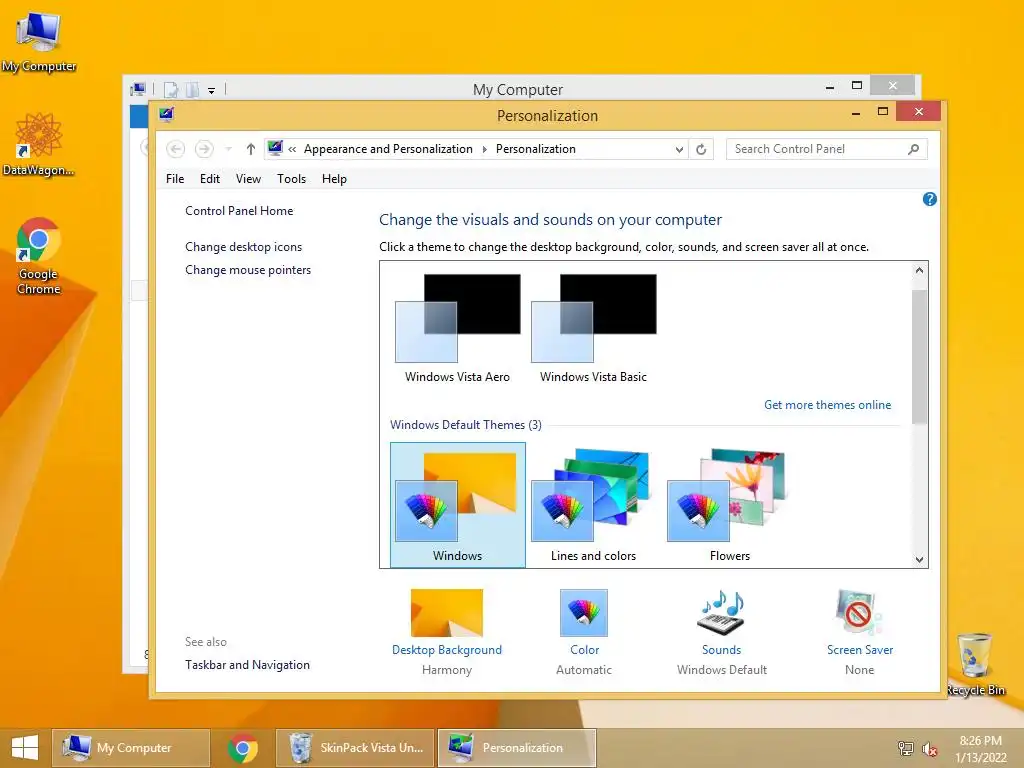Image resolution: width=1024 pixels, height=768 pixels.
Task: Click the Color link text
Action: click(584, 650)
